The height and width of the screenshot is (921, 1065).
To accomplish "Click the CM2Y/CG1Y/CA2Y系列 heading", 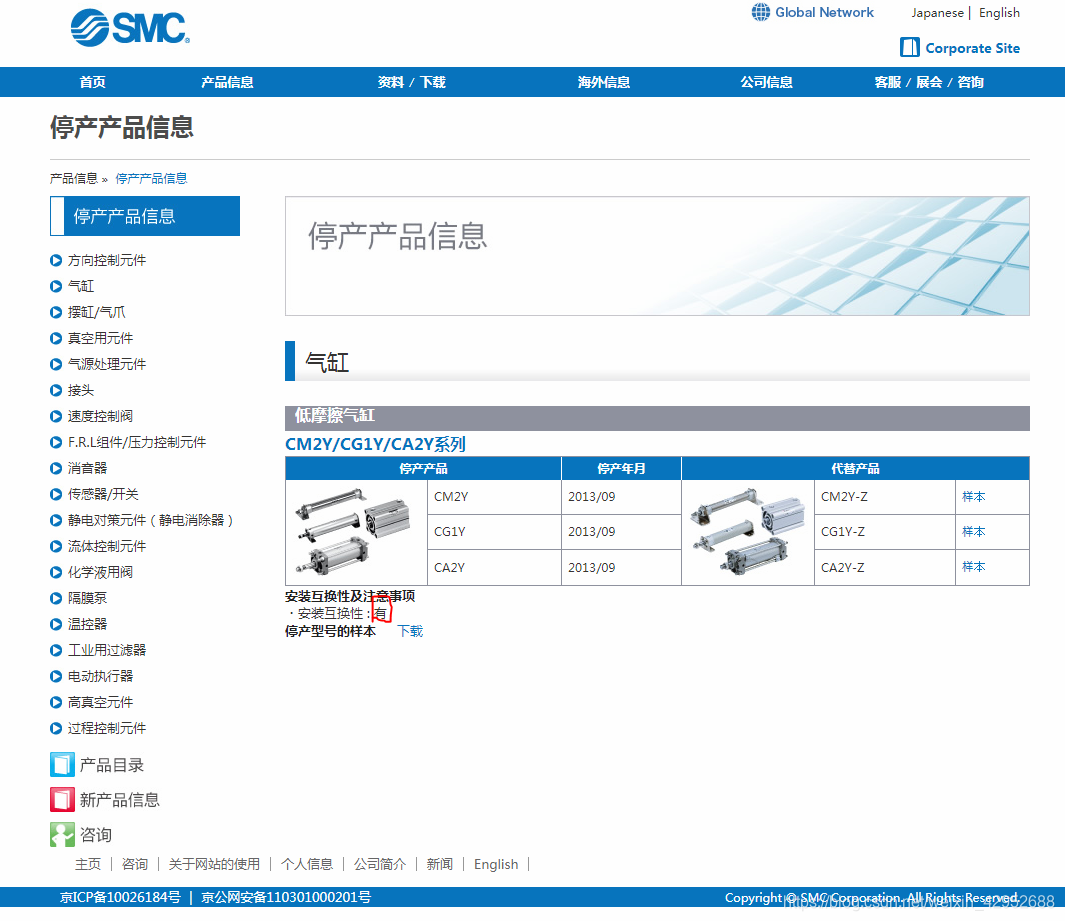I will click(x=375, y=444).
